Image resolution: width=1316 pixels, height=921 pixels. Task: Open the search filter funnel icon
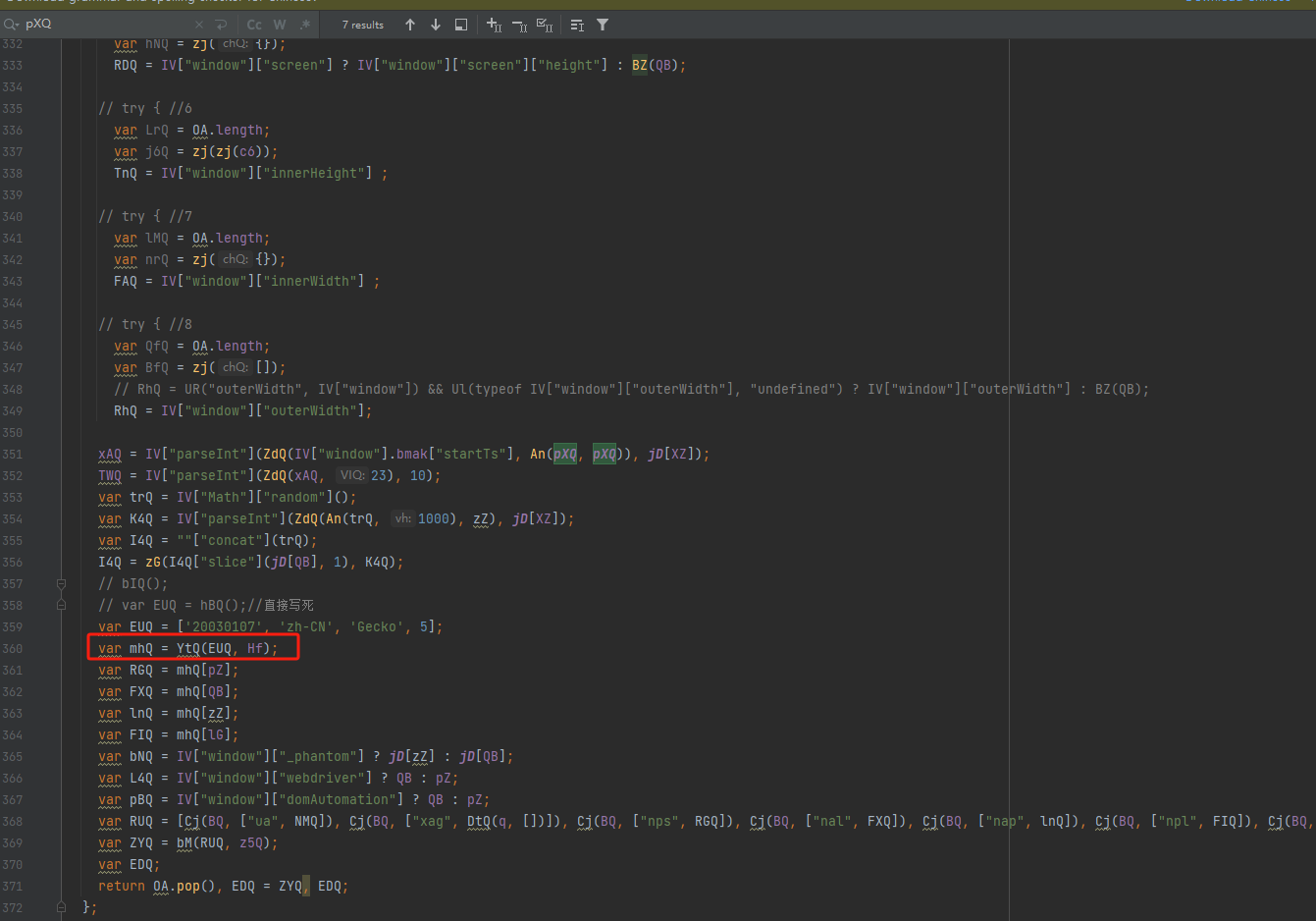click(x=603, y=25)
